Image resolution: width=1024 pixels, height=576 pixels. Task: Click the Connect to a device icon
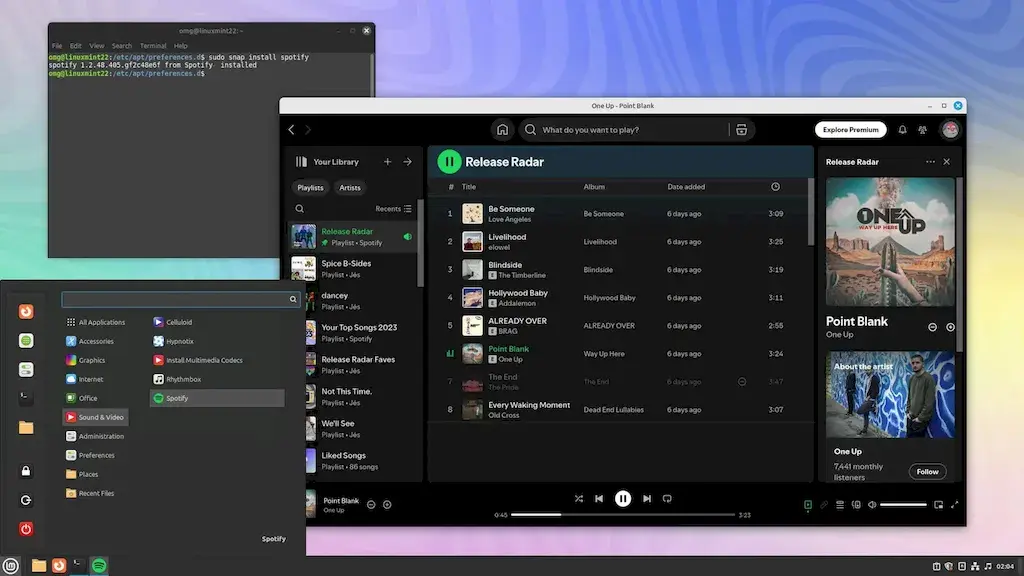(x=856, y=504)
